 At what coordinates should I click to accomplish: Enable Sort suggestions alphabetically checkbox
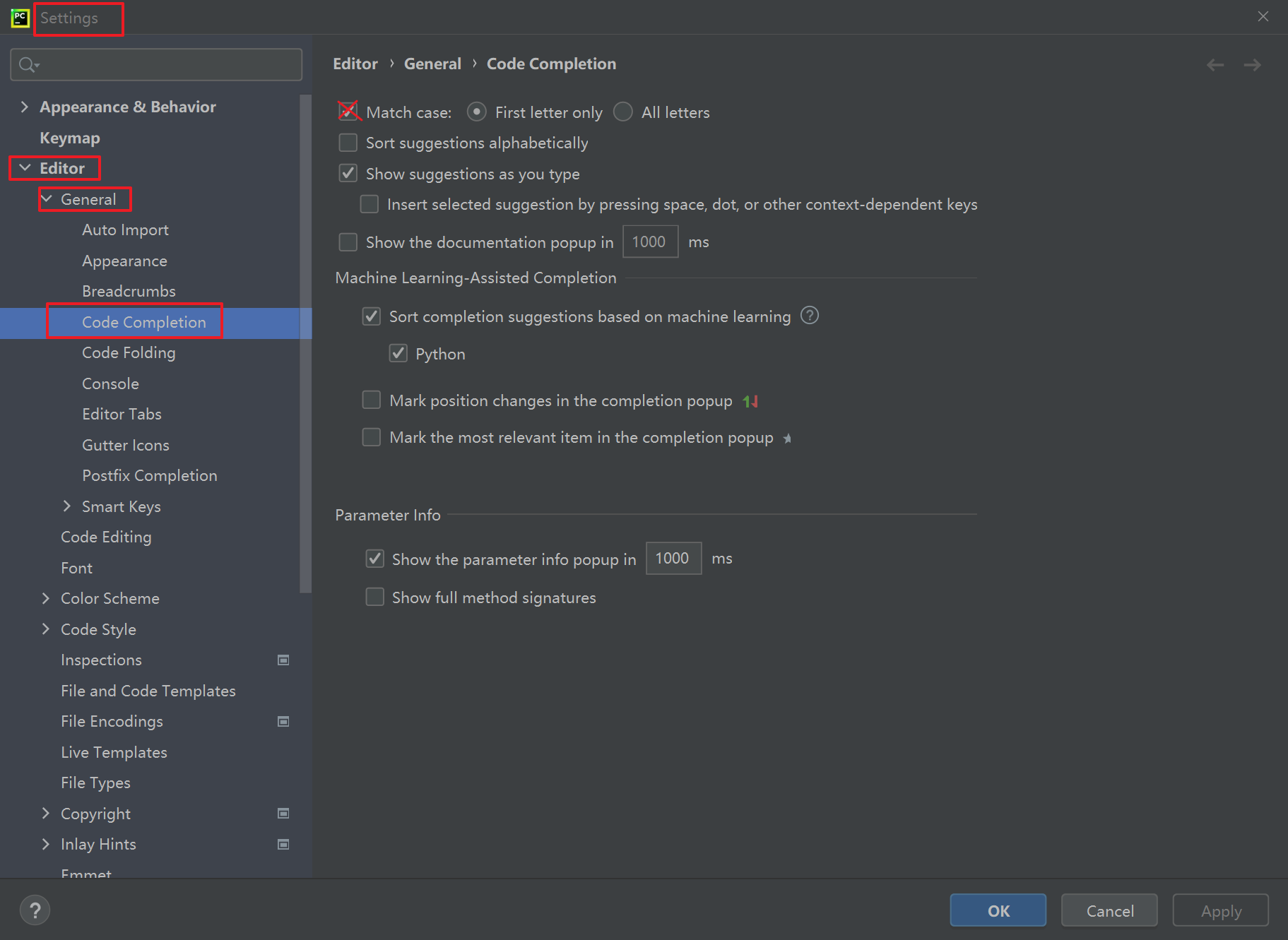point(348,143)
